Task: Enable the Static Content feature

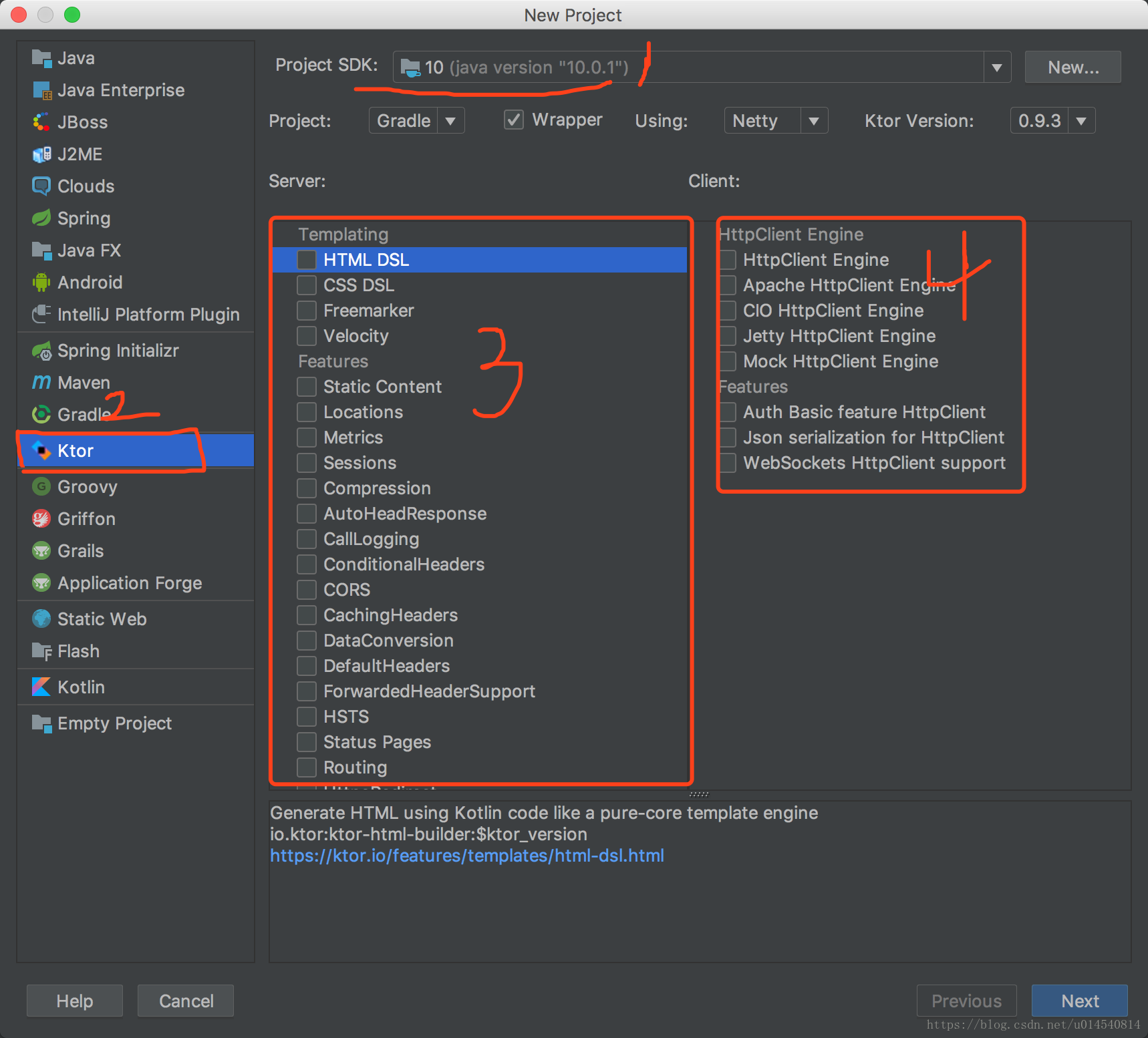Action: coord(307,387)
